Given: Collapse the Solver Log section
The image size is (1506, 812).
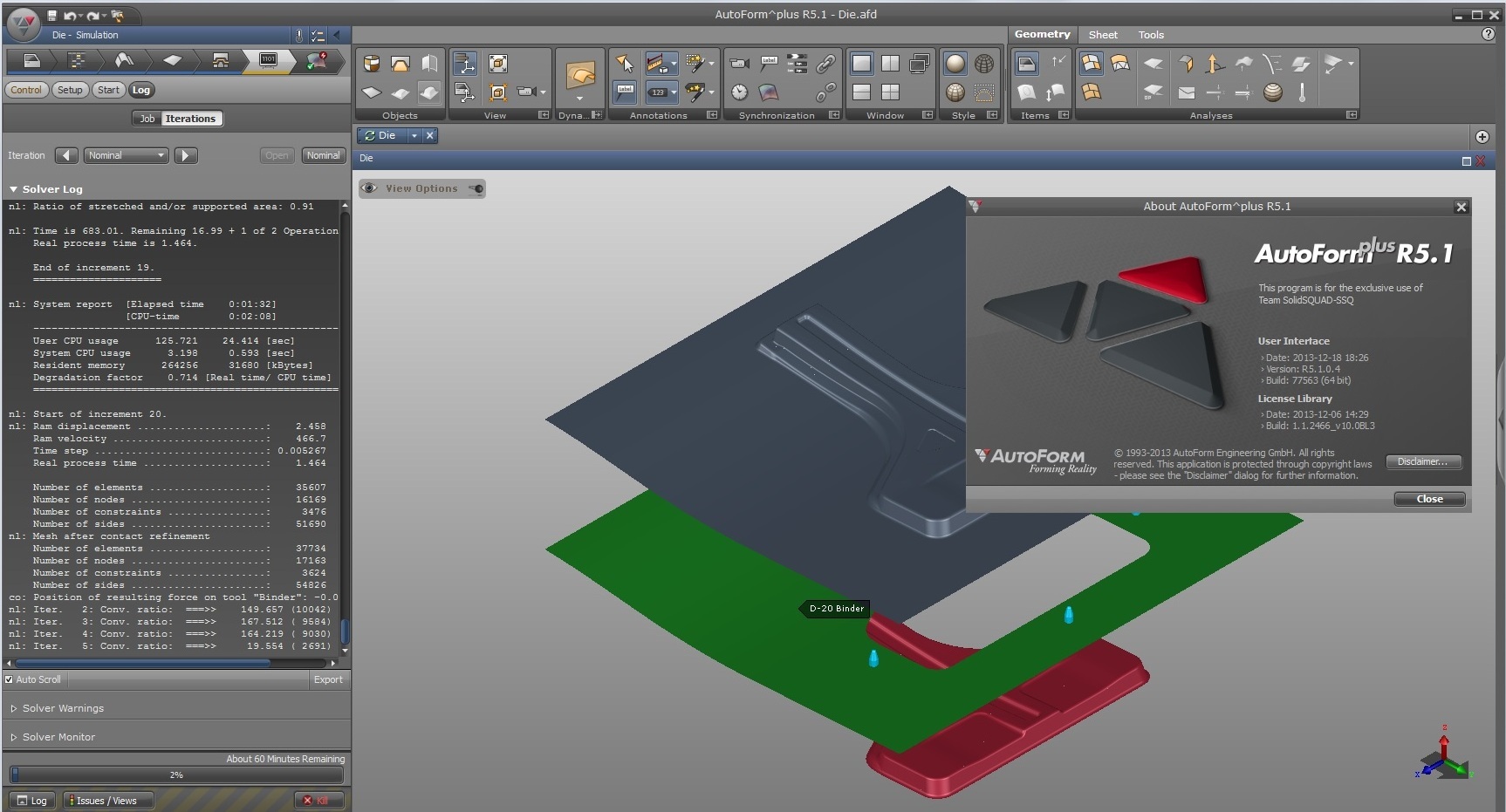Looking at the screenshot, I should pyautogui.click(x=14, y=189).
